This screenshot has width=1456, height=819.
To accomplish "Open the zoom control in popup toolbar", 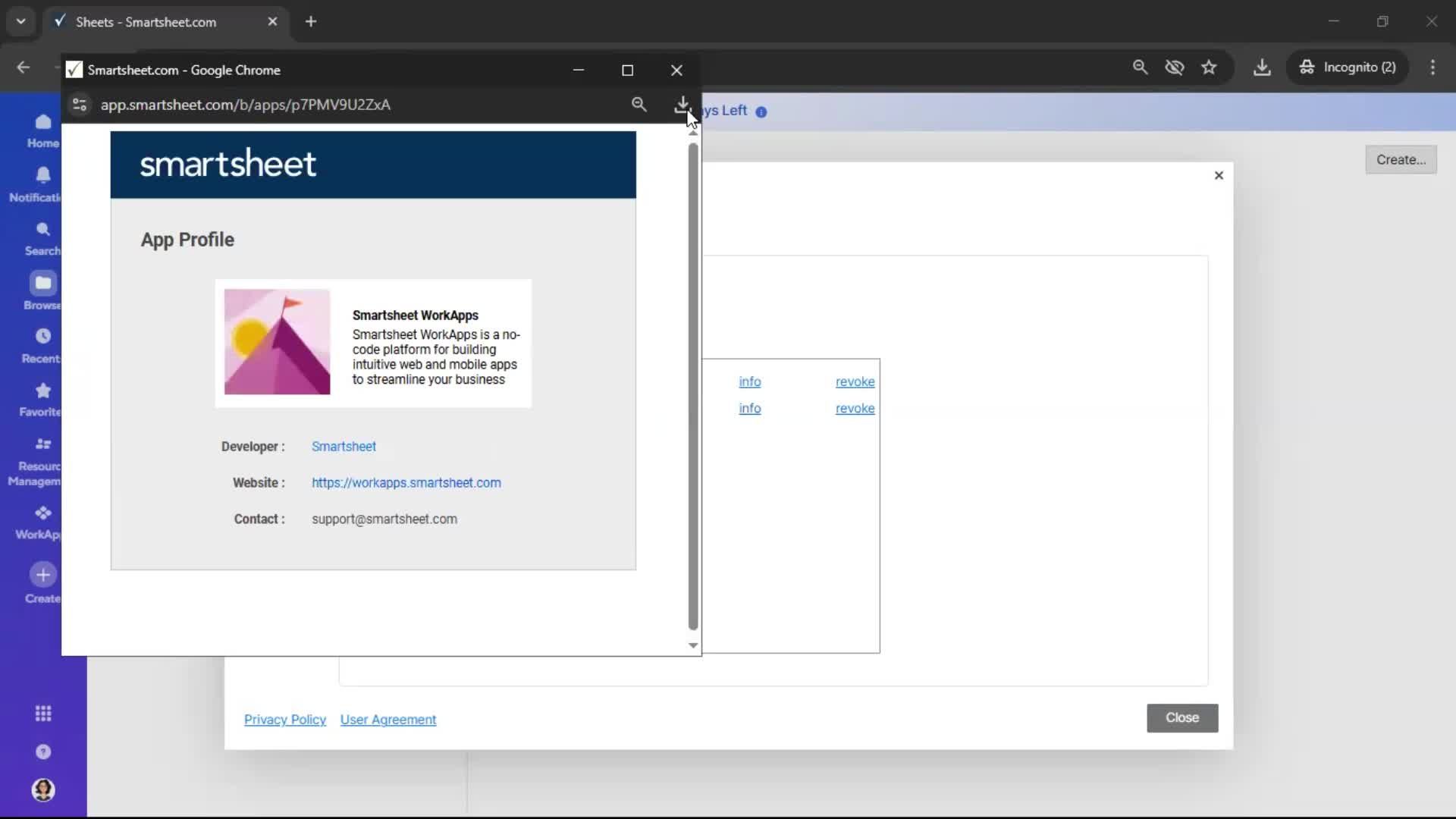I will tap(639, 104).
